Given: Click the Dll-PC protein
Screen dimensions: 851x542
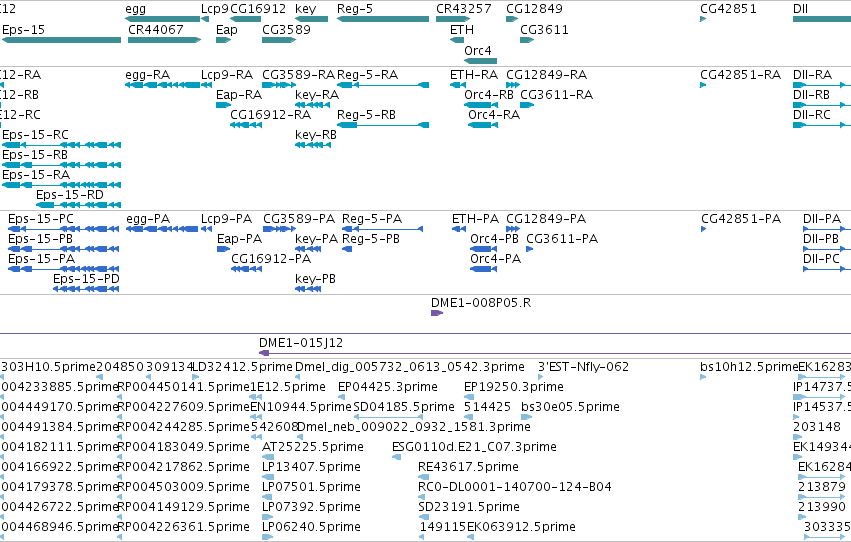Looking at the screenshot, I should pyautogui.click(x=827, y=269).
